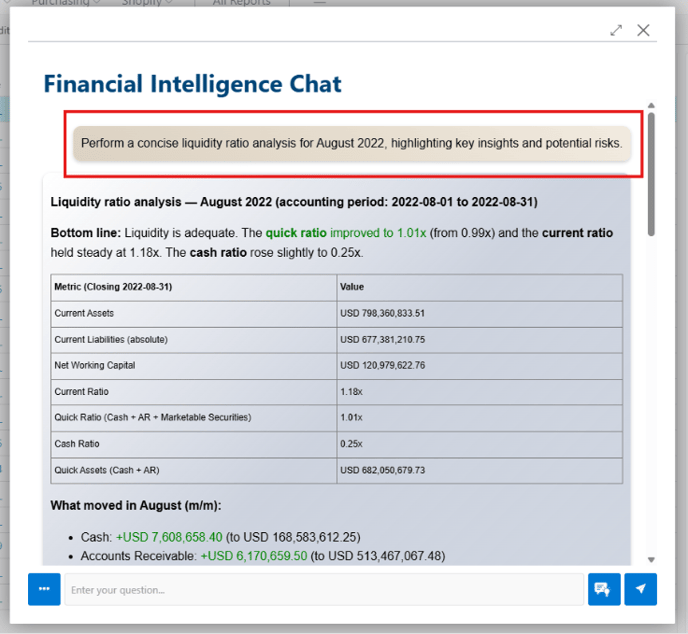
Task: Click the chat bubbles icon button
Action: [x=603, y=590]
